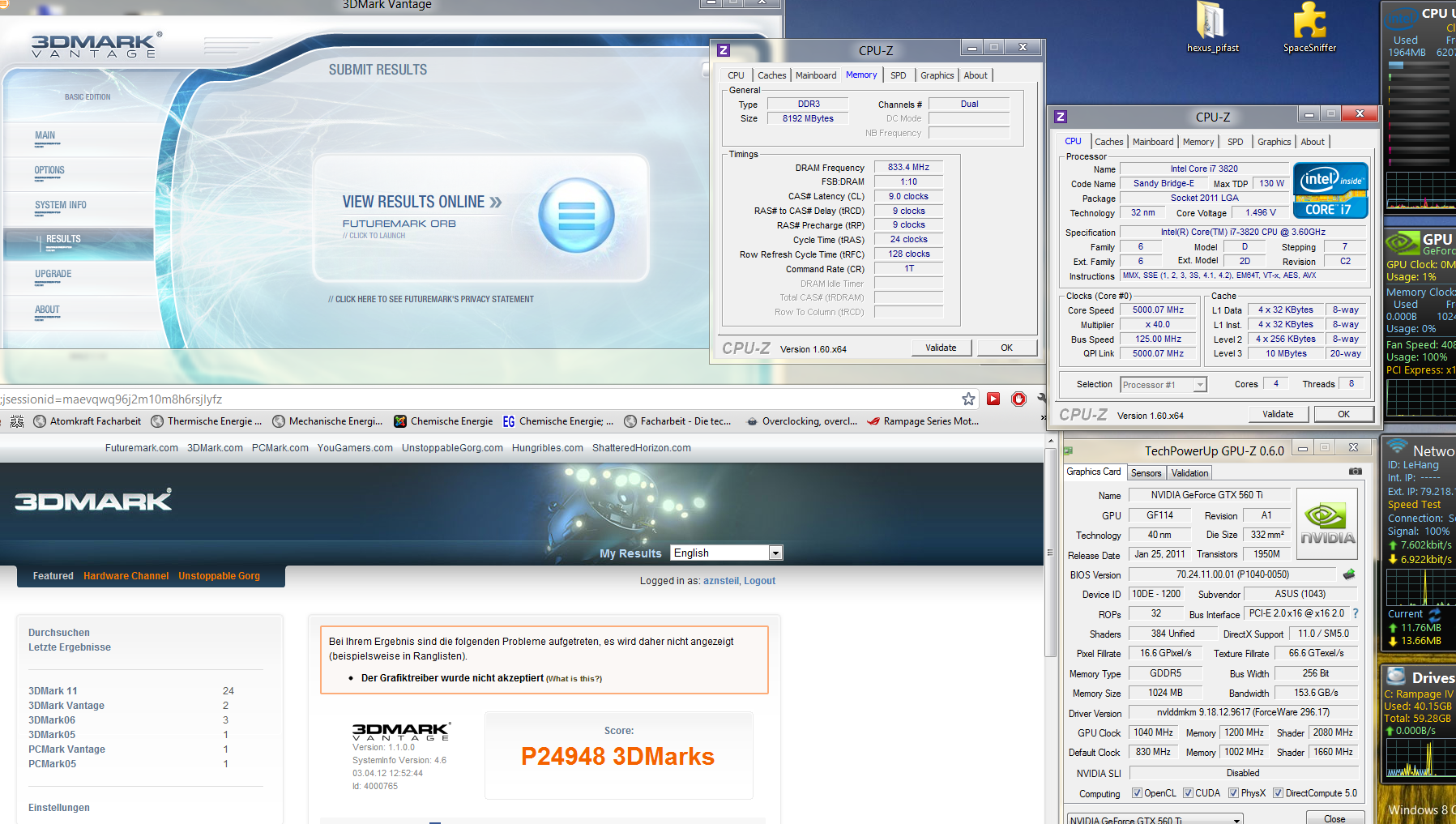
Task: Click the Close button in GPU-Z
Action: 1334,818
